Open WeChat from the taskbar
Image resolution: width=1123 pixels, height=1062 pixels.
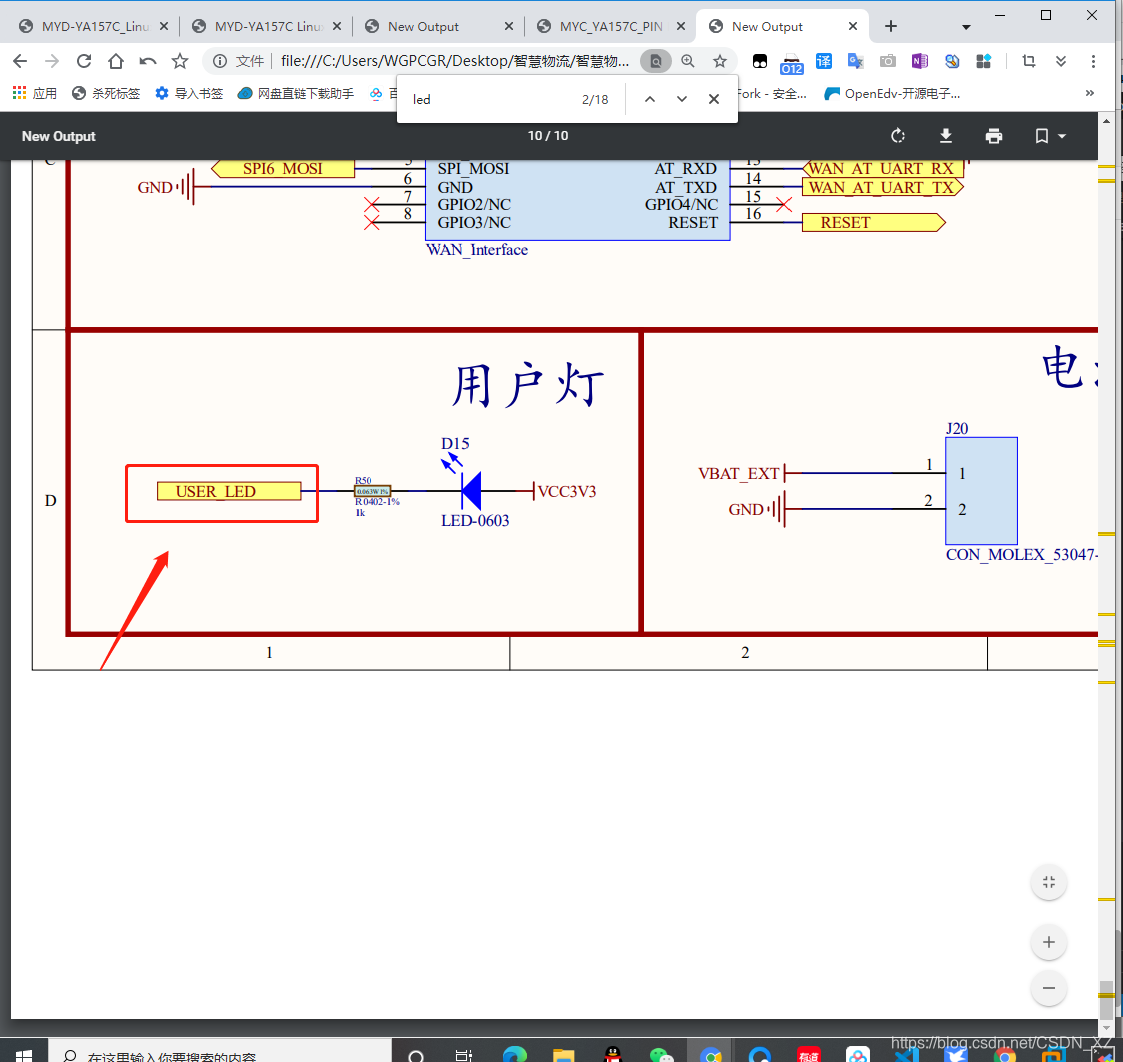click(x=660, y=1054)
